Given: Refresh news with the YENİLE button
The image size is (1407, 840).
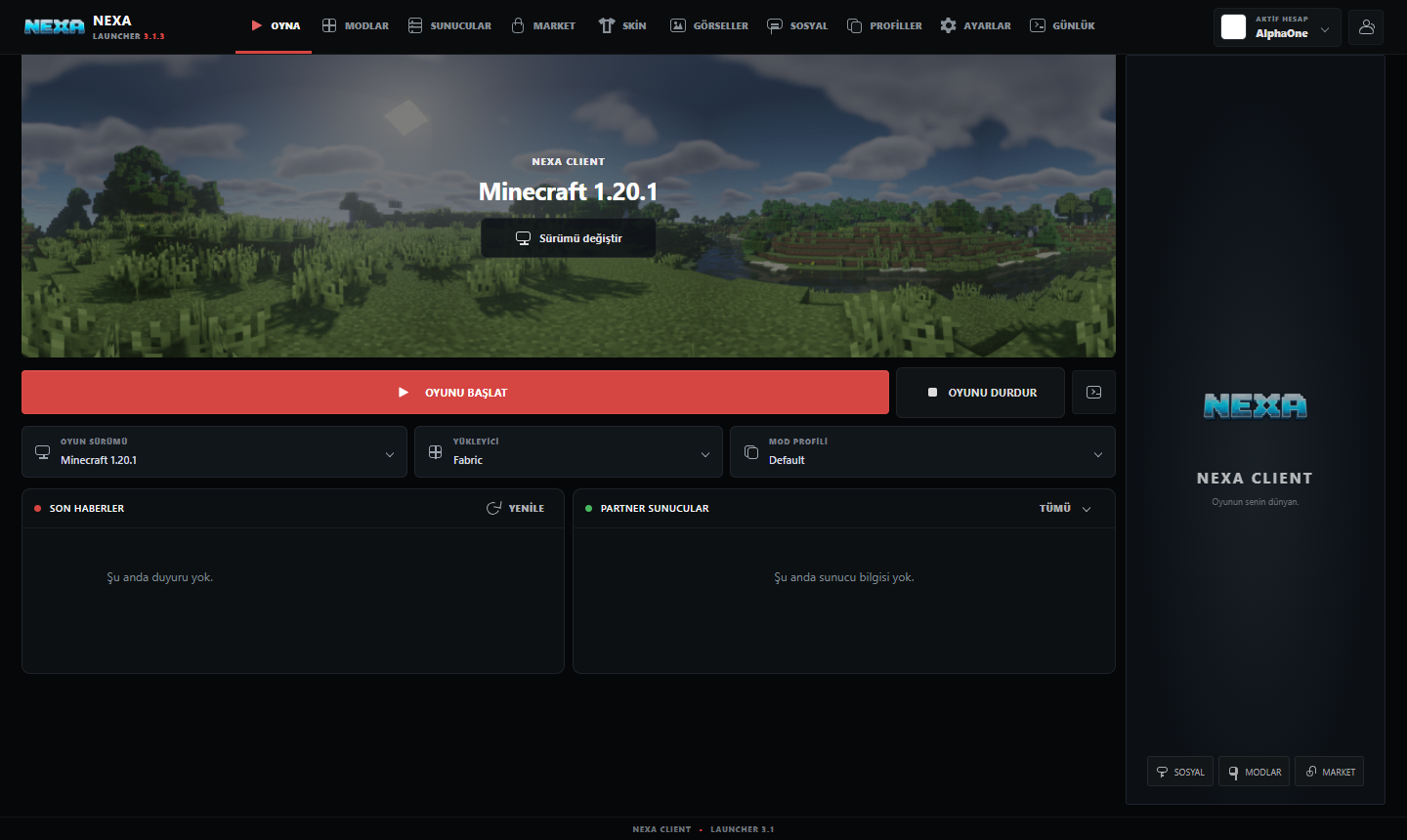Looking at the screenshot, I should pyautogui.click(x=516, y=509).
